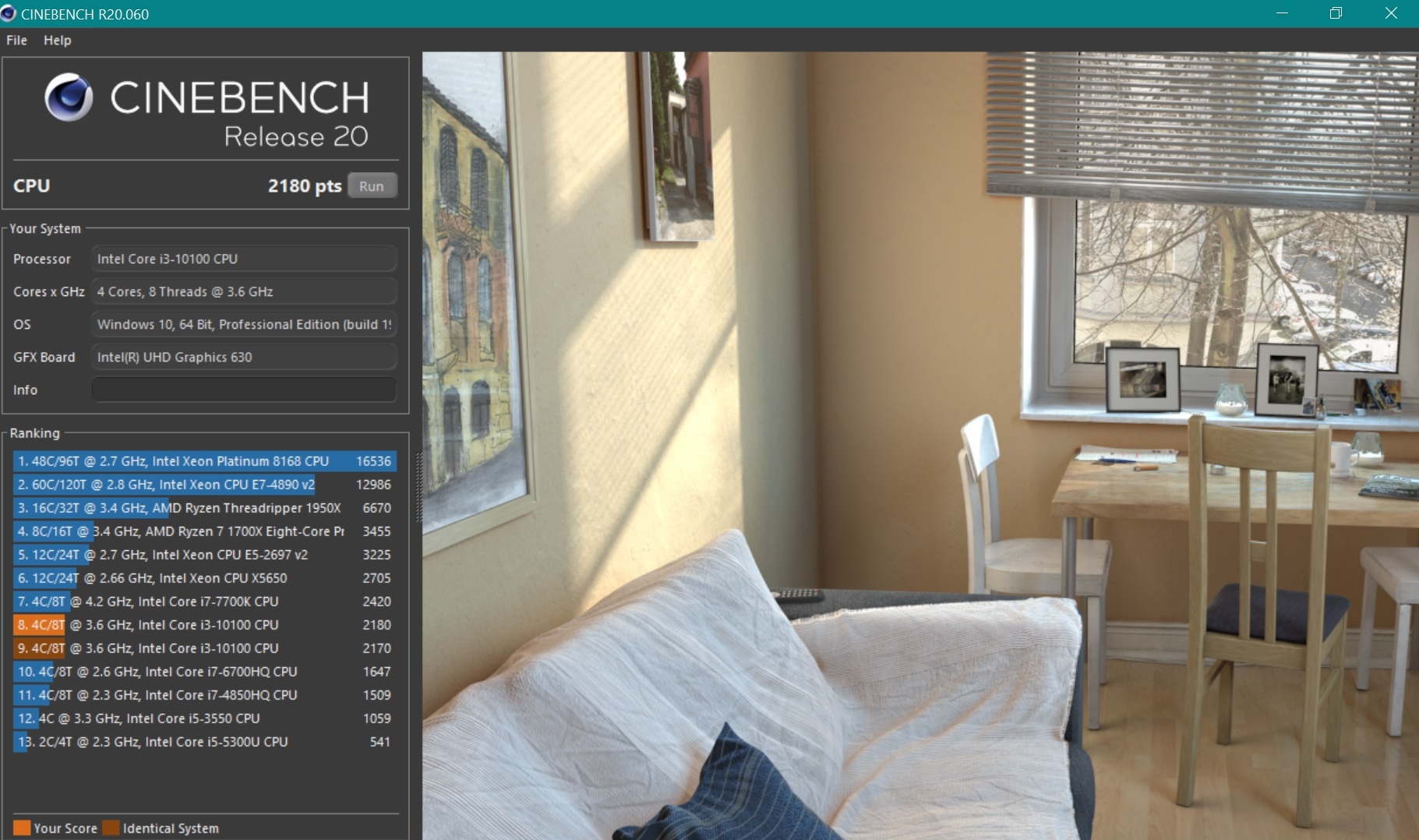
Task: Click the Identical System legend label
Action: pos(171,828)
